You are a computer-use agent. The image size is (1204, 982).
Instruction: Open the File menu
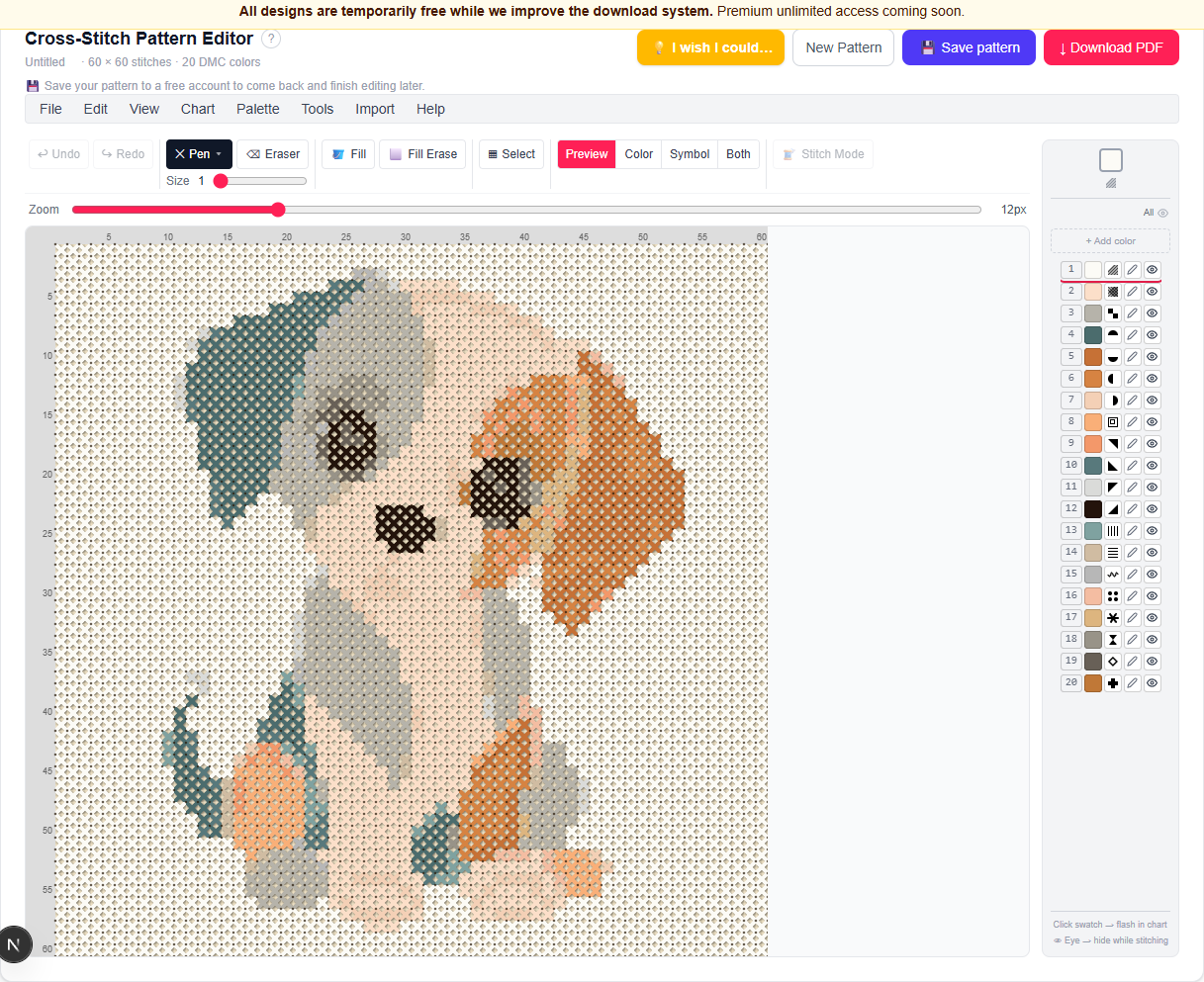click(50, 109)
